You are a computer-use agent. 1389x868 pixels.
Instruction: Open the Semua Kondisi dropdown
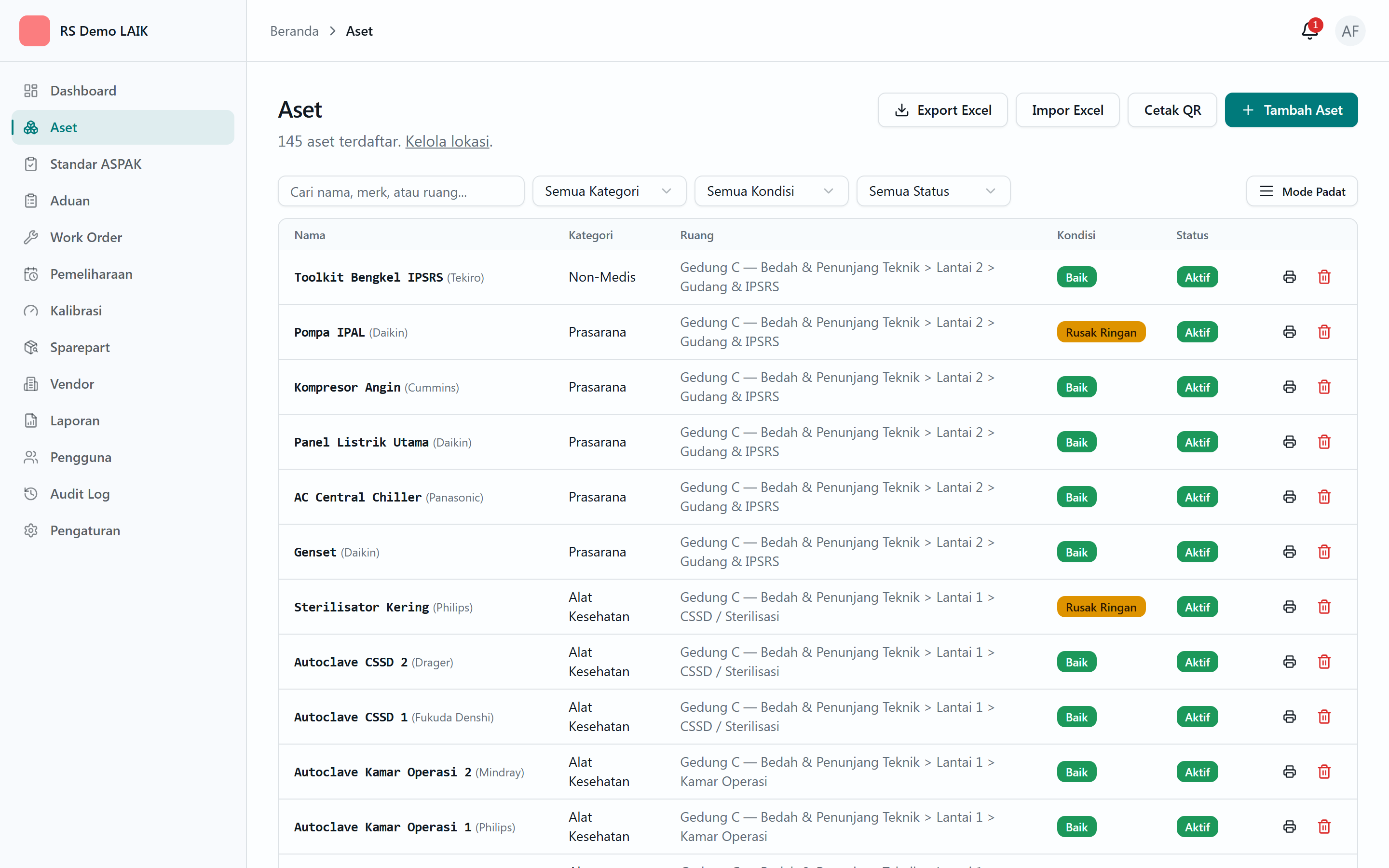[771, 191]
